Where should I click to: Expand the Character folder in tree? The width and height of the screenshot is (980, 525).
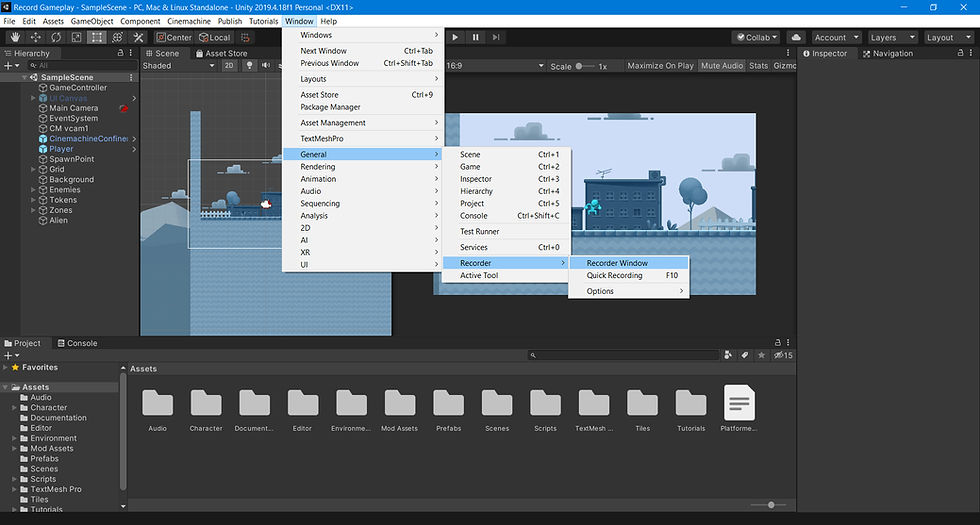point(14,408)
